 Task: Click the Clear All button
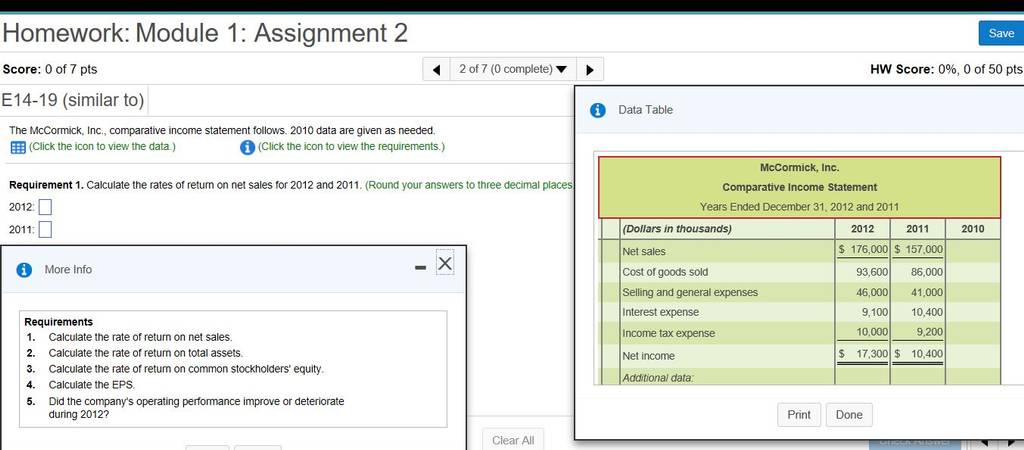coord(513,440)
